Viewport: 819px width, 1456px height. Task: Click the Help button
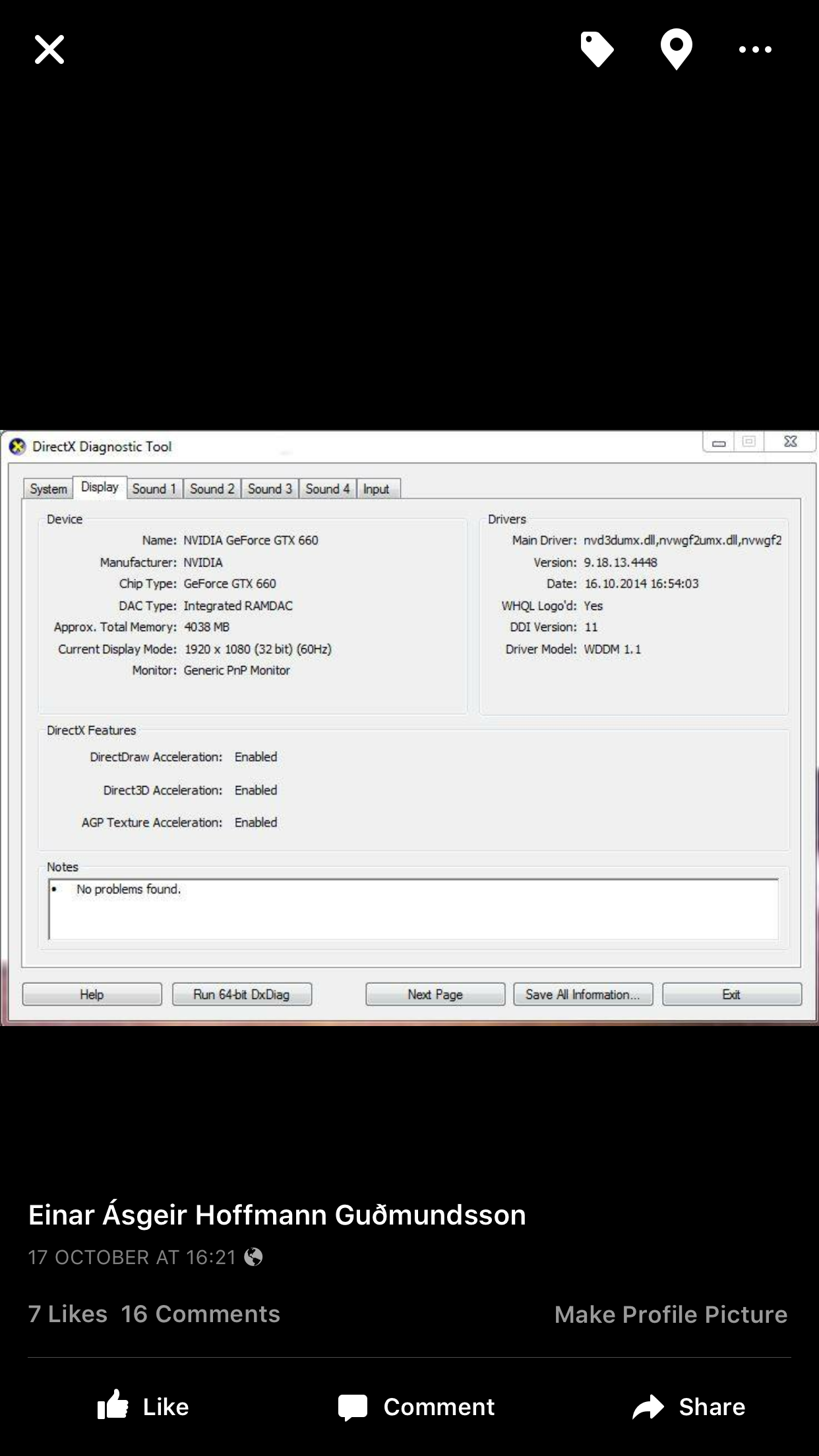point(92,994)
